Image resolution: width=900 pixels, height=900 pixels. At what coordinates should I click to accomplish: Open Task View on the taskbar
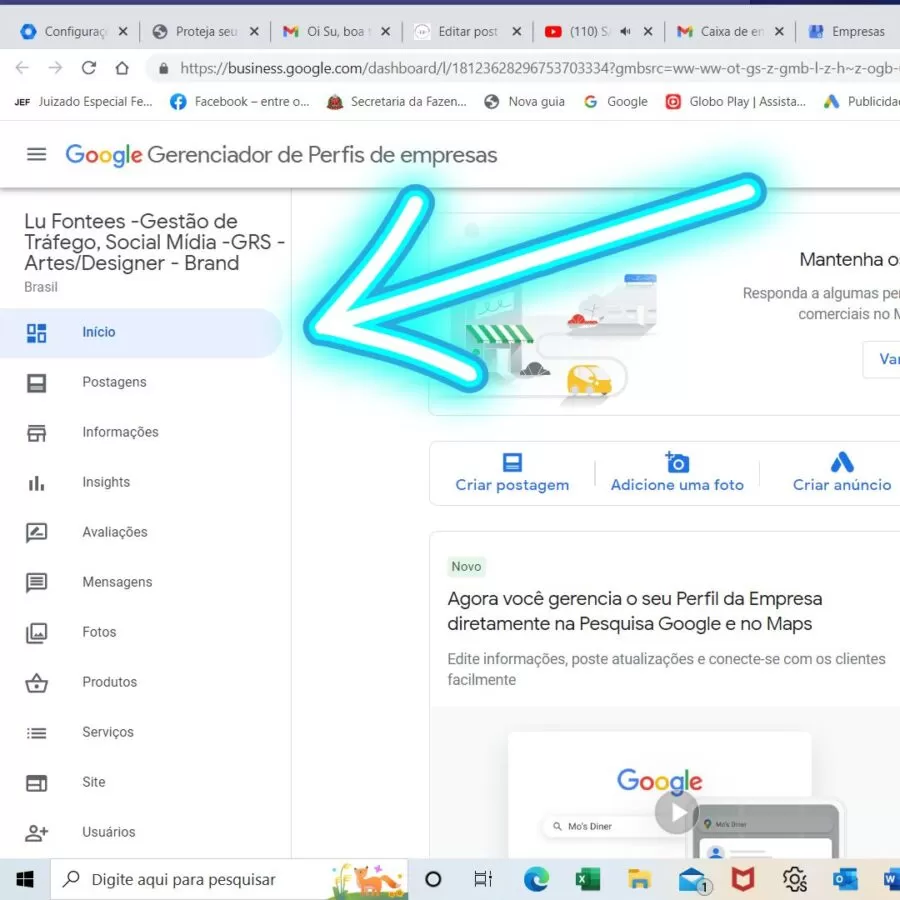[483, 879]
